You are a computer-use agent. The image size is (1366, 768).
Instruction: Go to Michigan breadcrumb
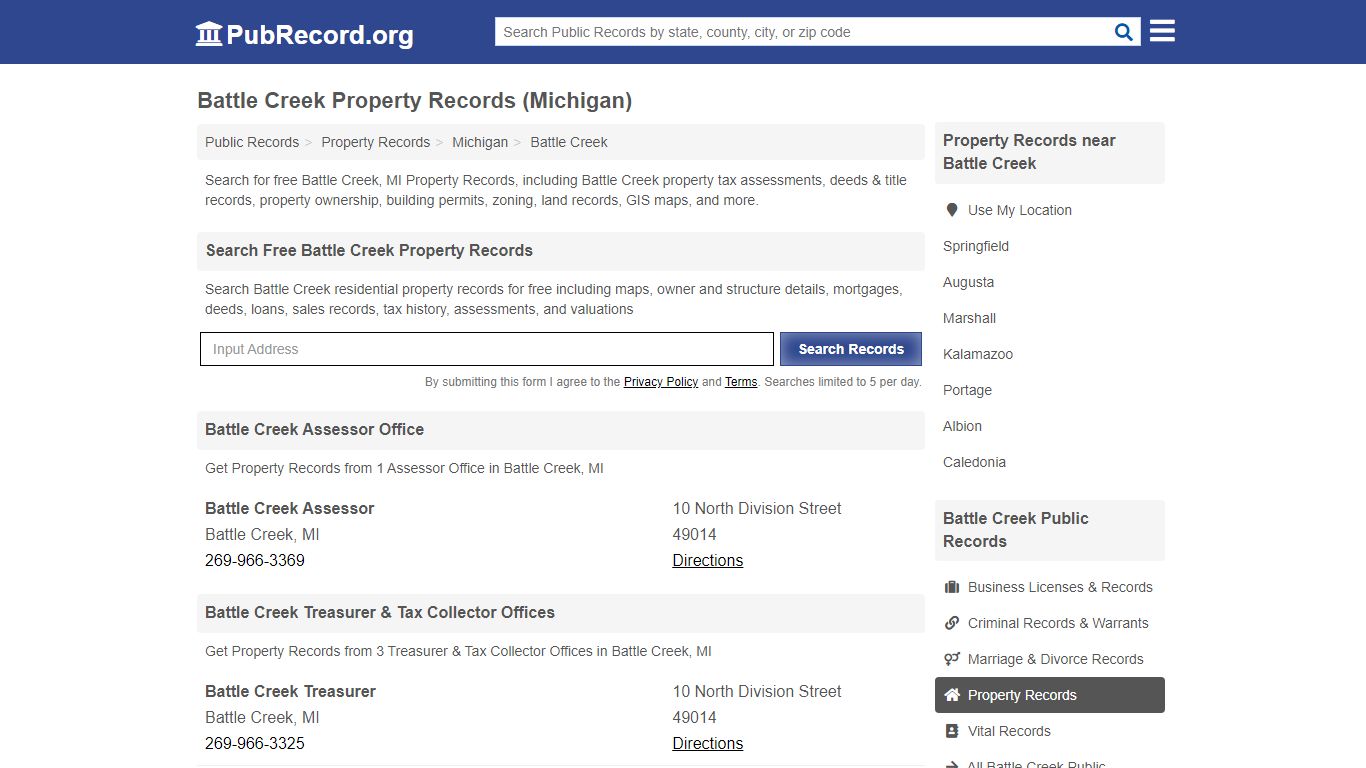[480, 142]
